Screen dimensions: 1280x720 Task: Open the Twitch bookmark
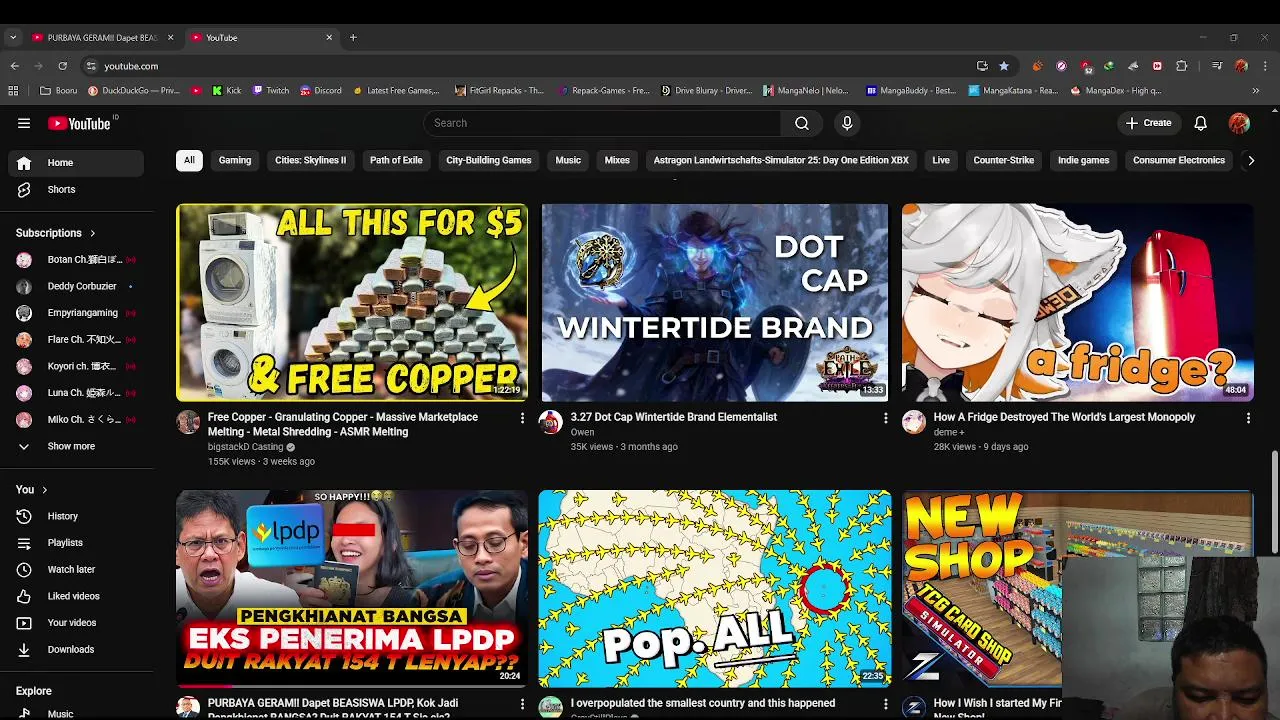click(270, 90)
